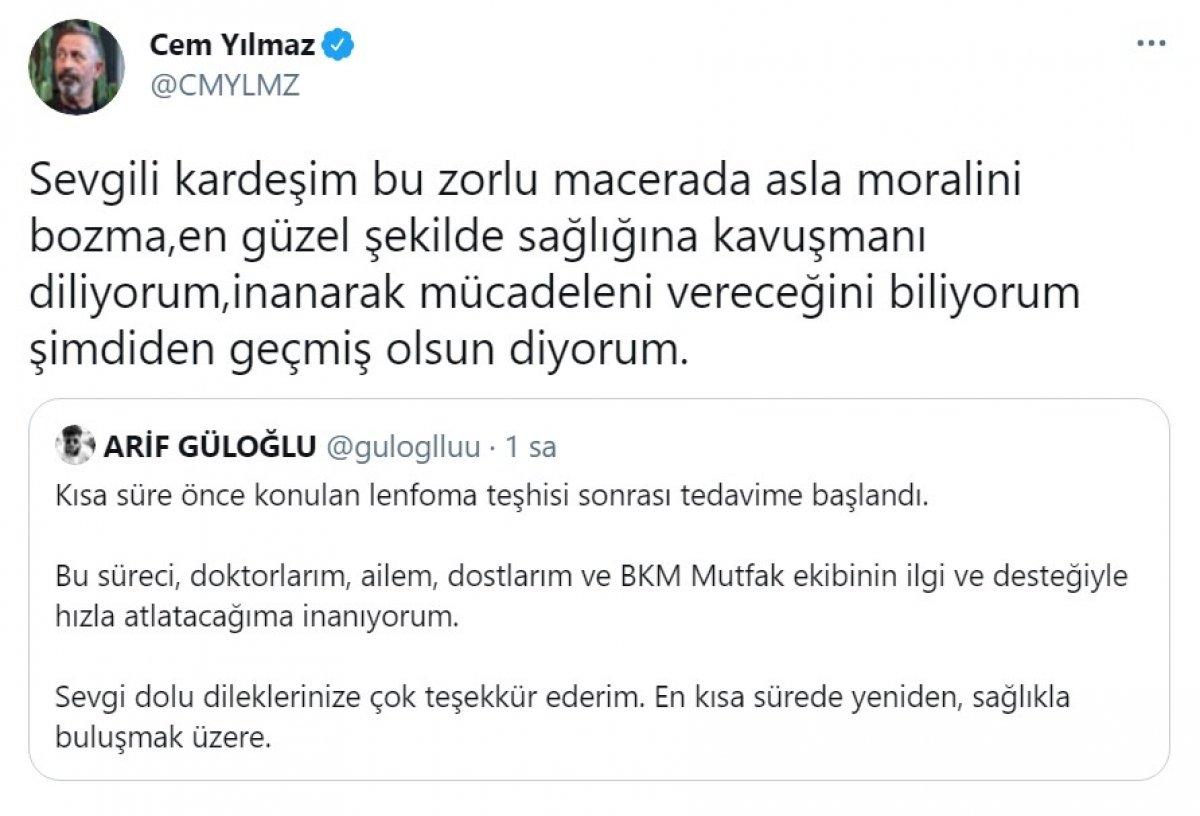Image resolution: width=1200 pixels, height=816 pixels.
Task: Click the paragraph mentioning BKM Mutfak
Action: pyautogui.click(x=590, y=577)
